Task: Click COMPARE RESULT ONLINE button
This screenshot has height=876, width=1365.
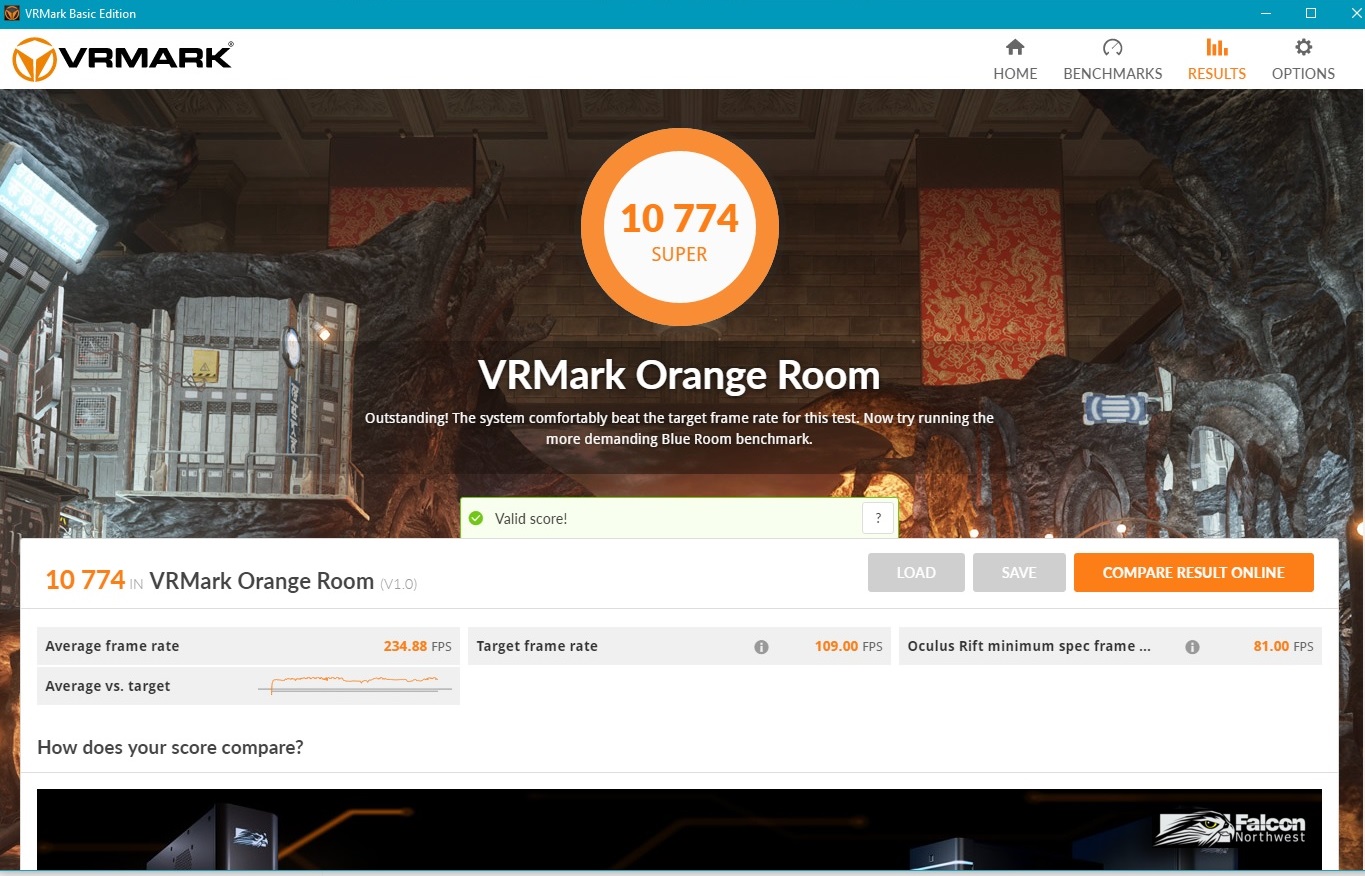Action: (1193, 572)
